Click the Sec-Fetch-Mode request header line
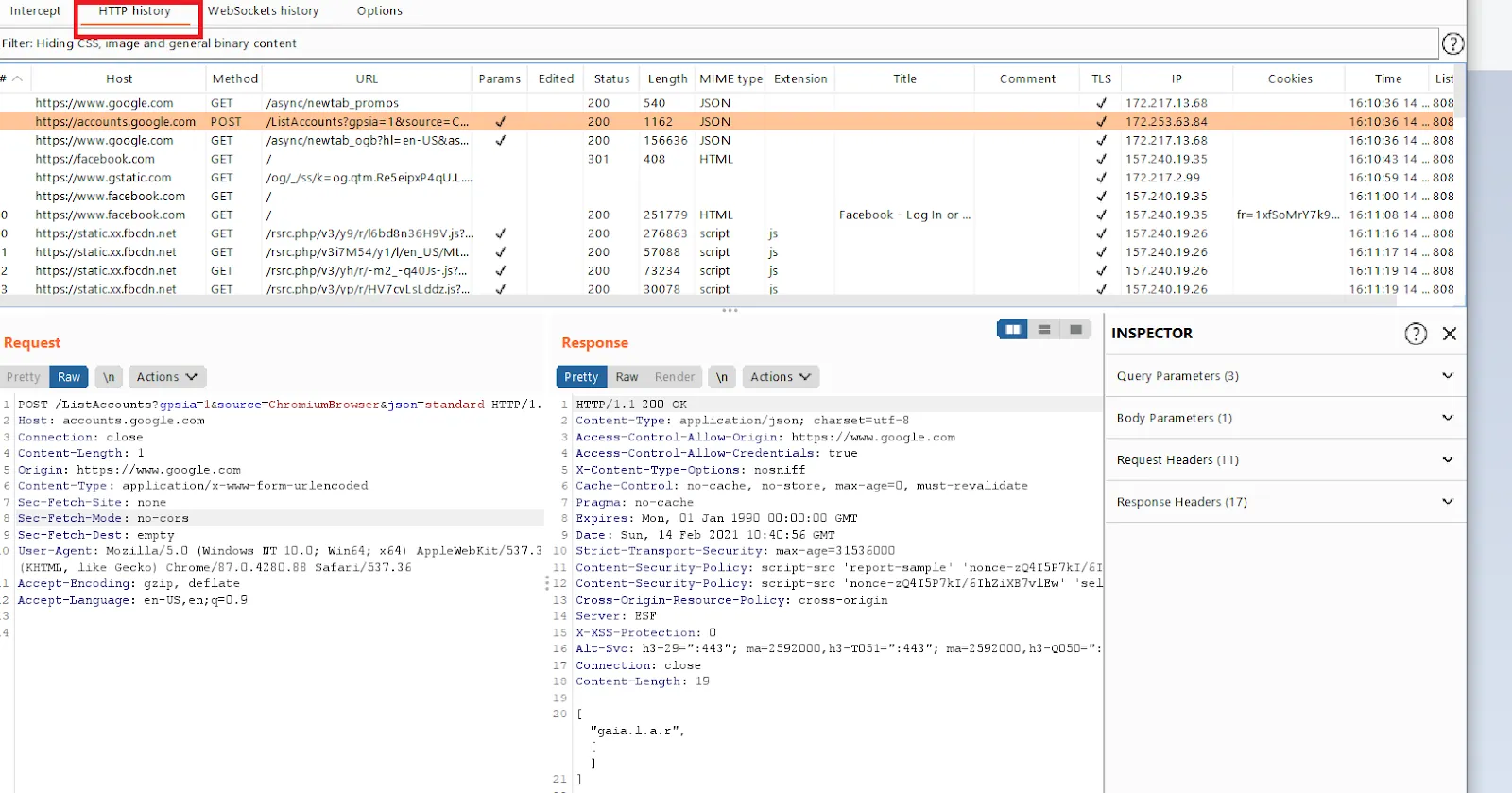This screenshot has width=1512, height=793. pyautogui.click(x=103, y=518)
